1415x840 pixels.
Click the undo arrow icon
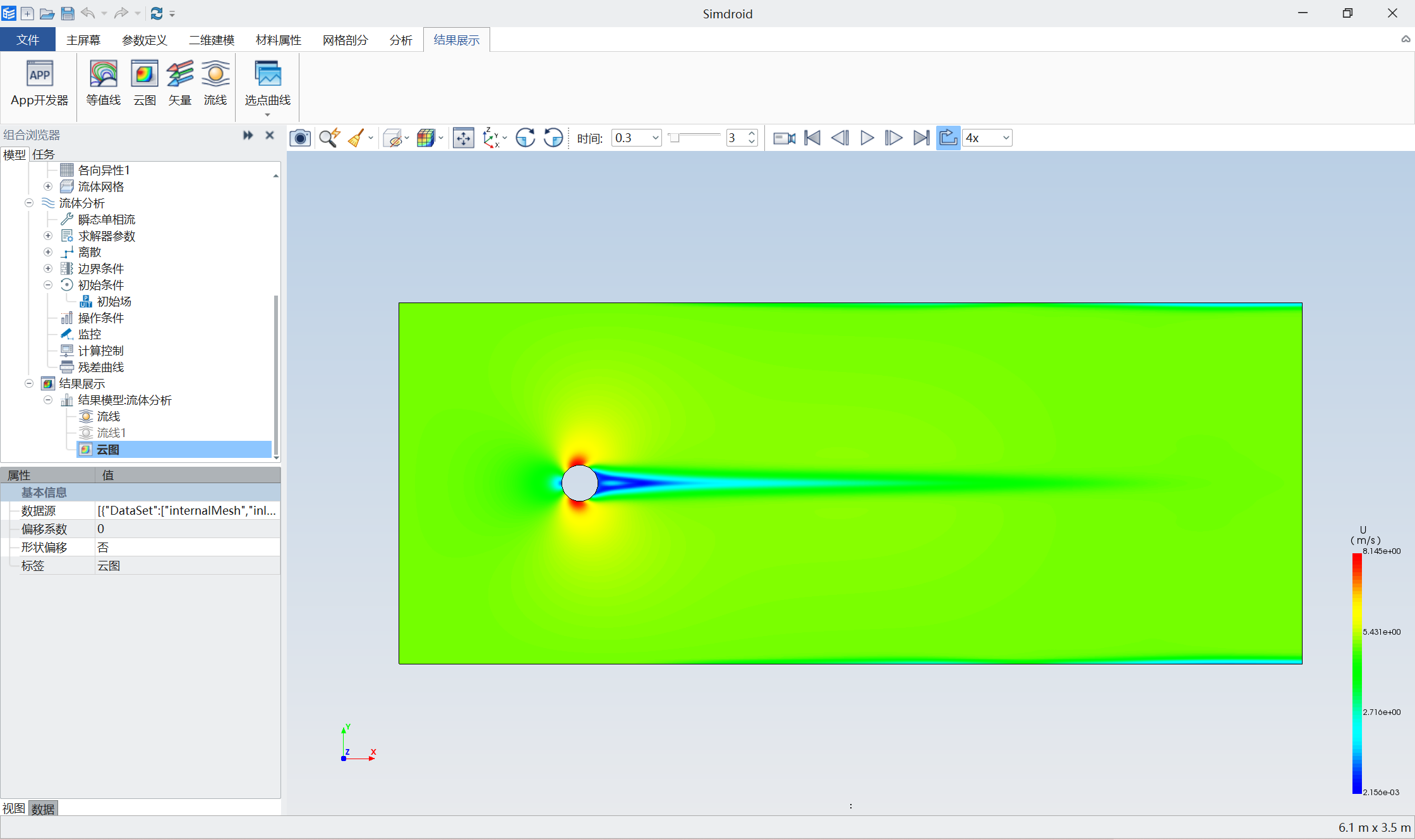(88, 13)
